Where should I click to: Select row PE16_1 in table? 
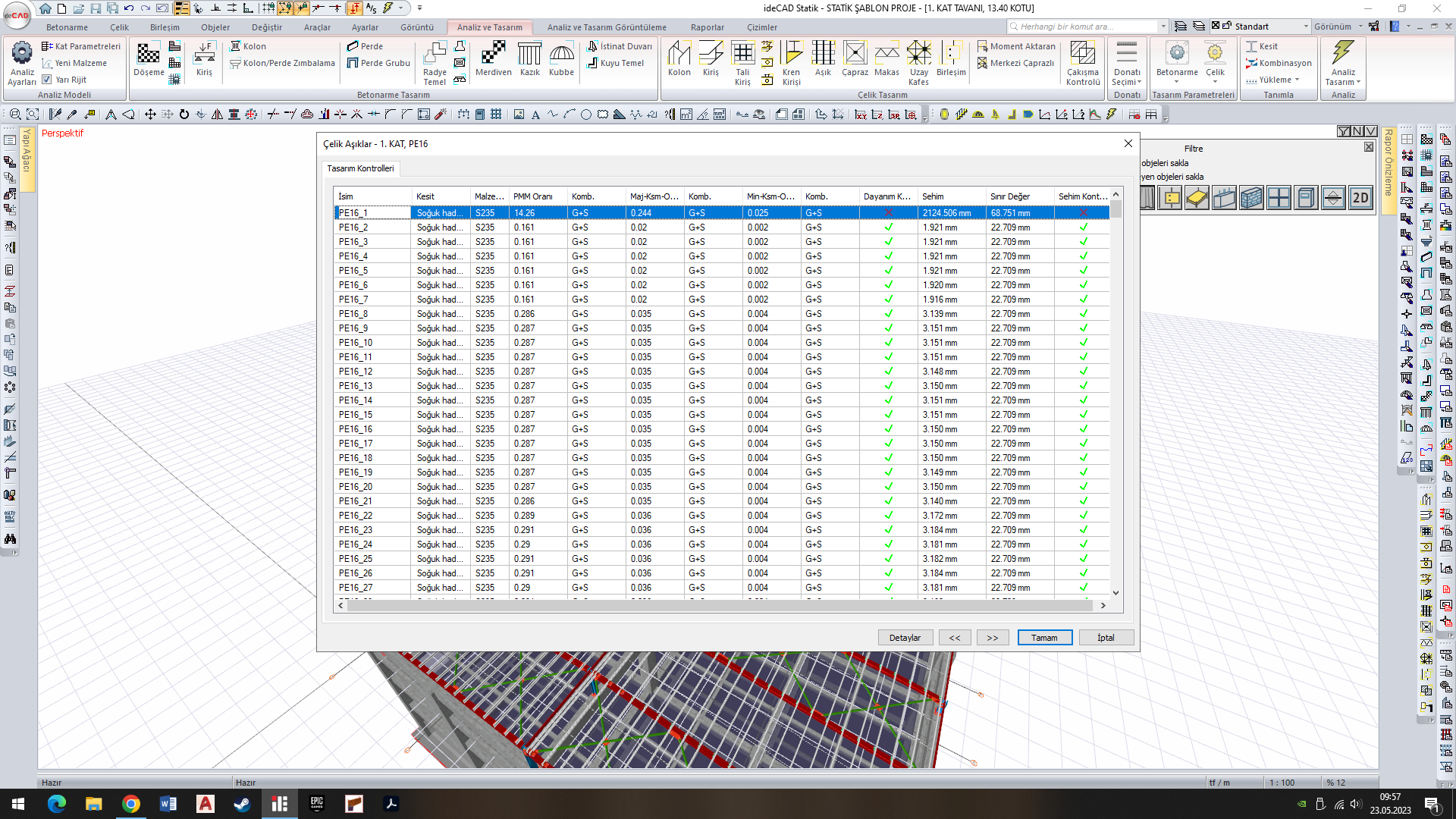(721, 213)
